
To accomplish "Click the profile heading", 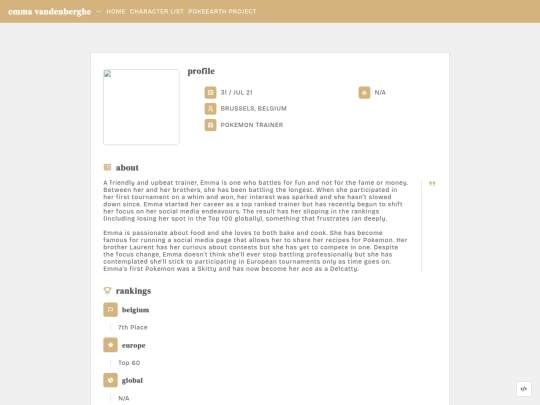I will pyautogui.click(x=201, y=71).
